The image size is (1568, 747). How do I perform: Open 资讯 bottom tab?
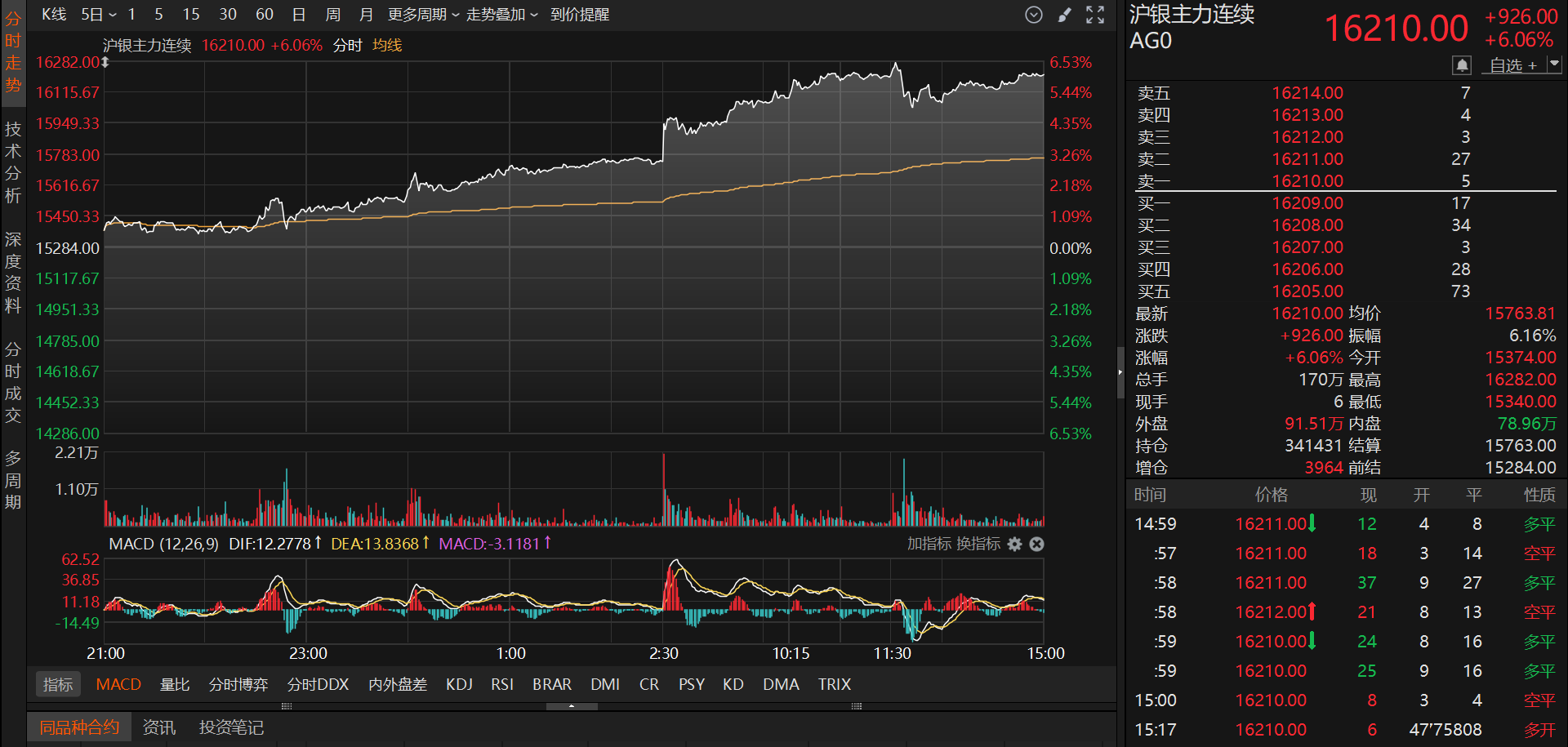(159, 727)
